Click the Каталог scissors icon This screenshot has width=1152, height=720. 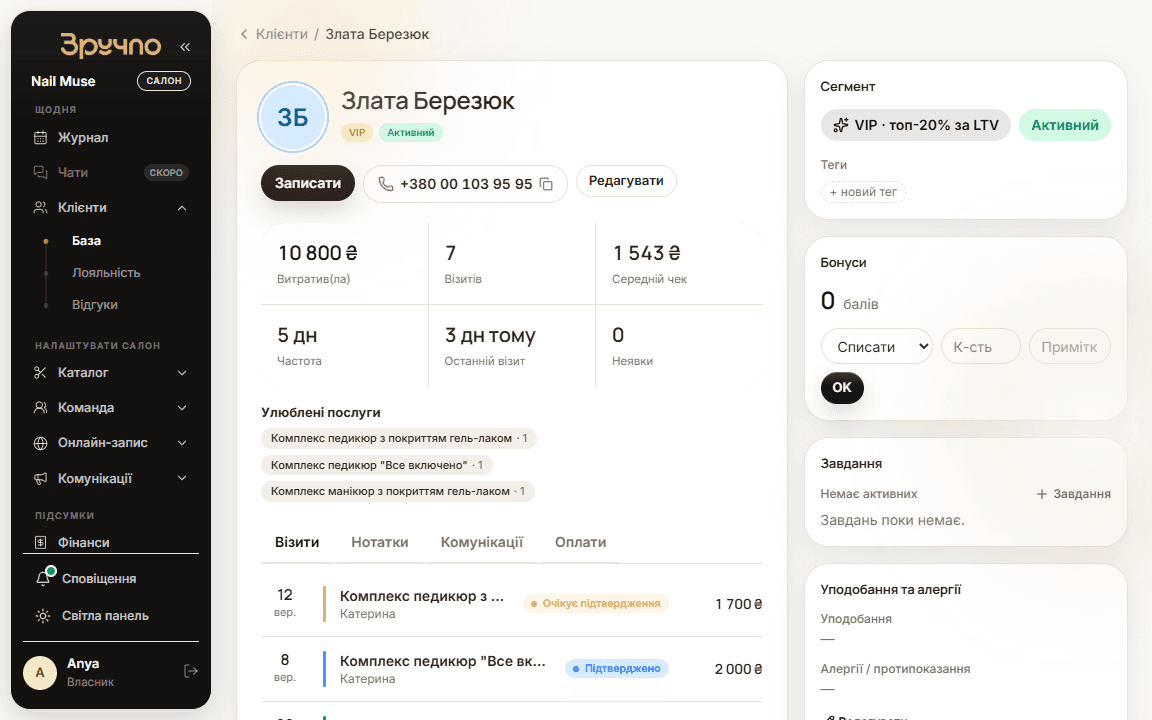click(x=40, y=372)
